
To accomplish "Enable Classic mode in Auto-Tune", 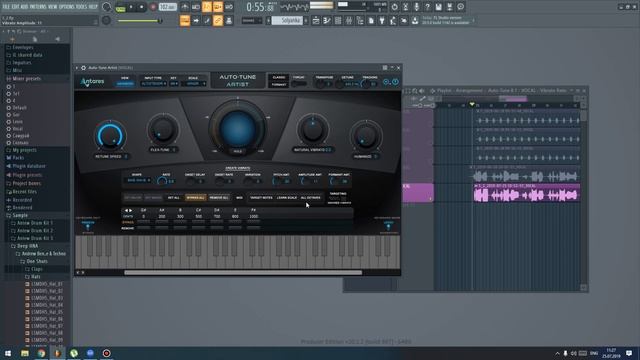I will 279,77.
